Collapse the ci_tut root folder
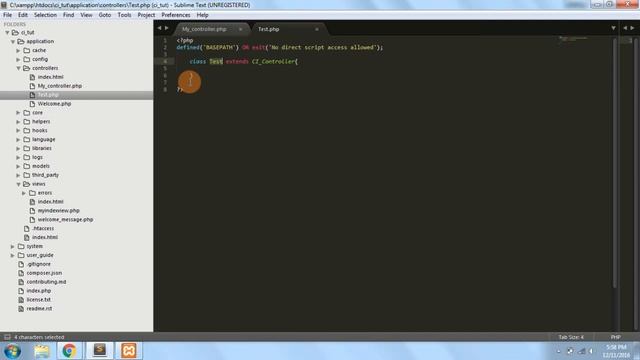The image size is (640, 360). [7, 33]
